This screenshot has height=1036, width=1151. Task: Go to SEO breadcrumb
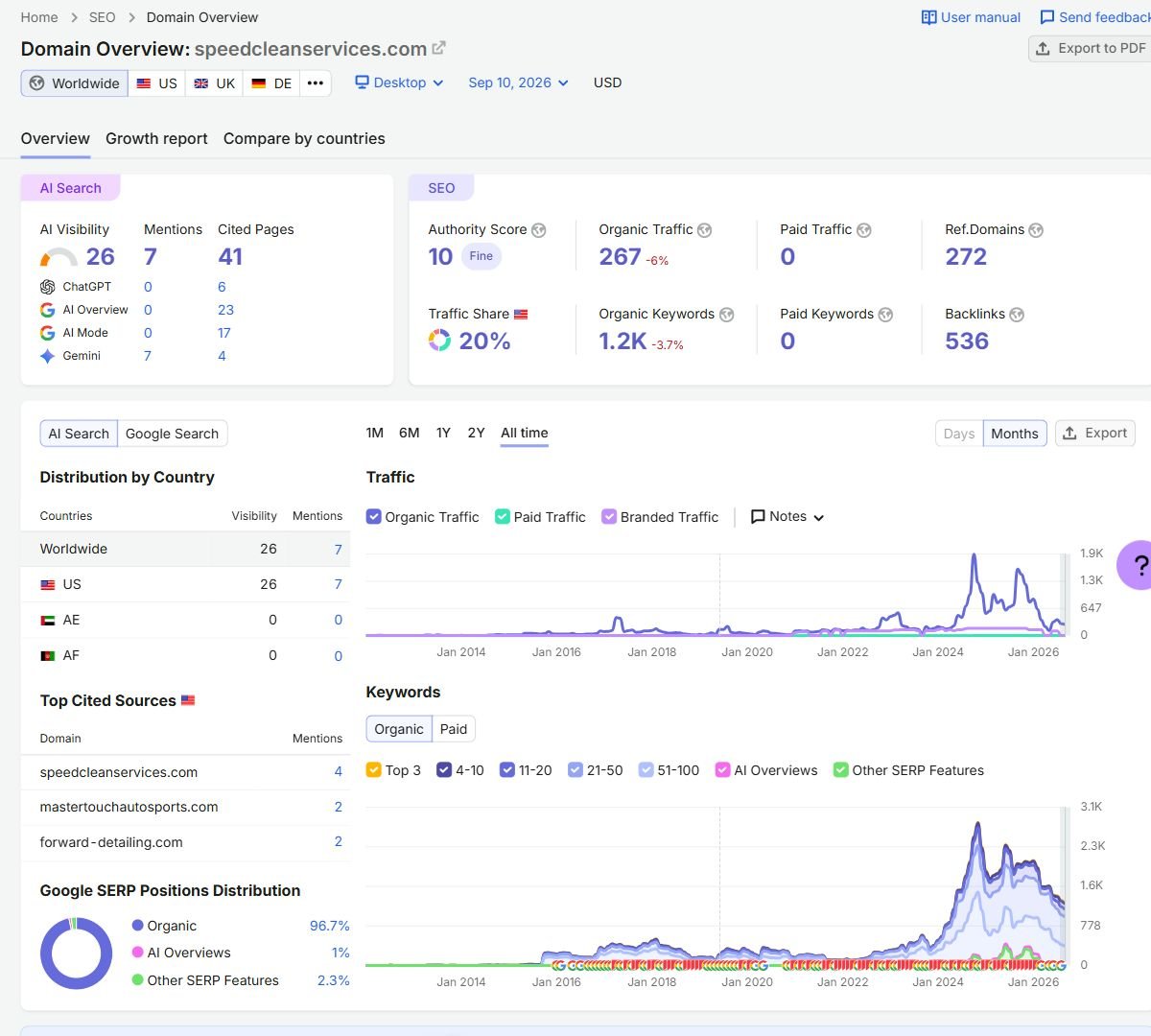coord(103,17)
